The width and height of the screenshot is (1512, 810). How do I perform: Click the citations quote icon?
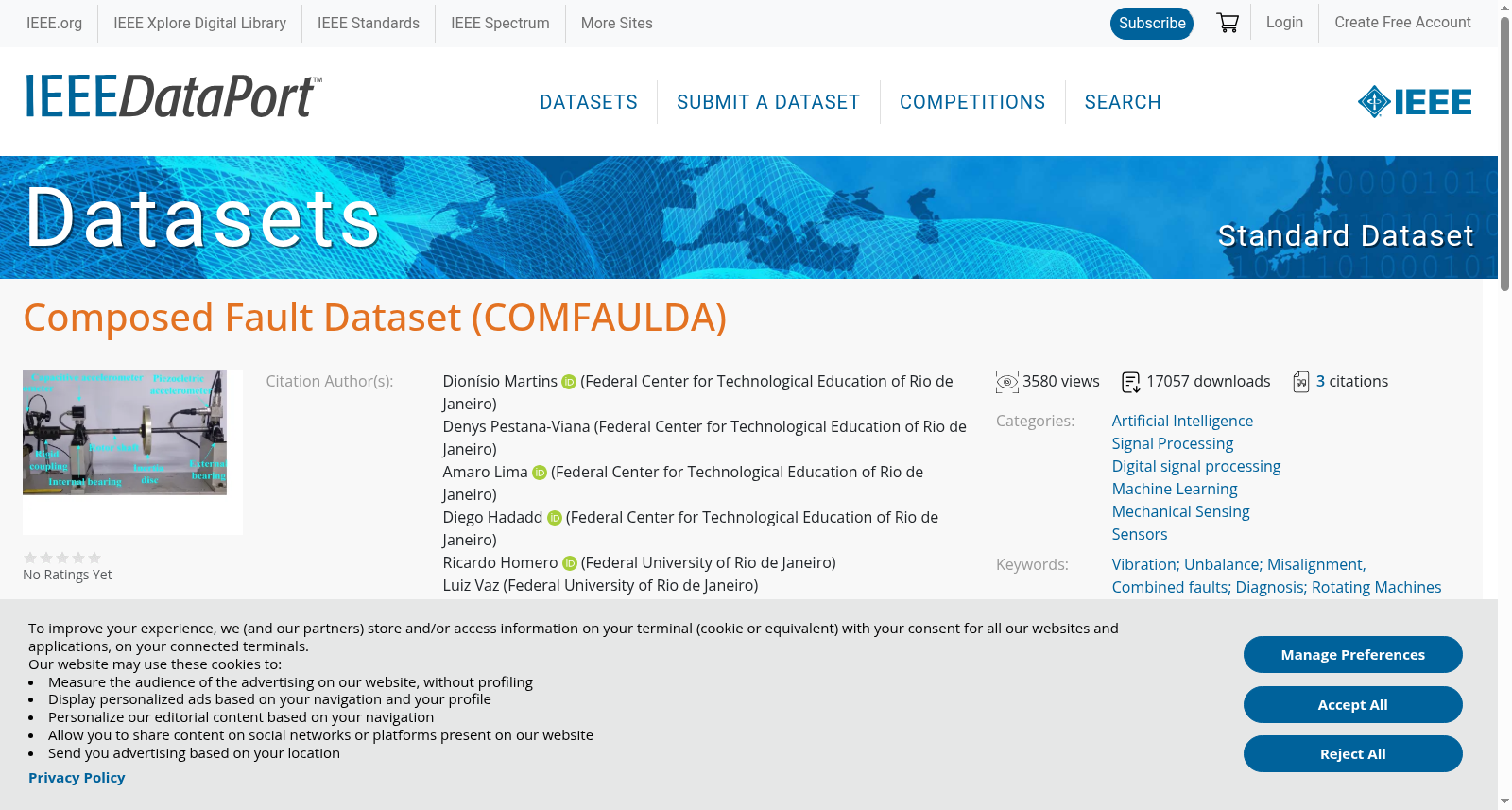coord(1301,382)
